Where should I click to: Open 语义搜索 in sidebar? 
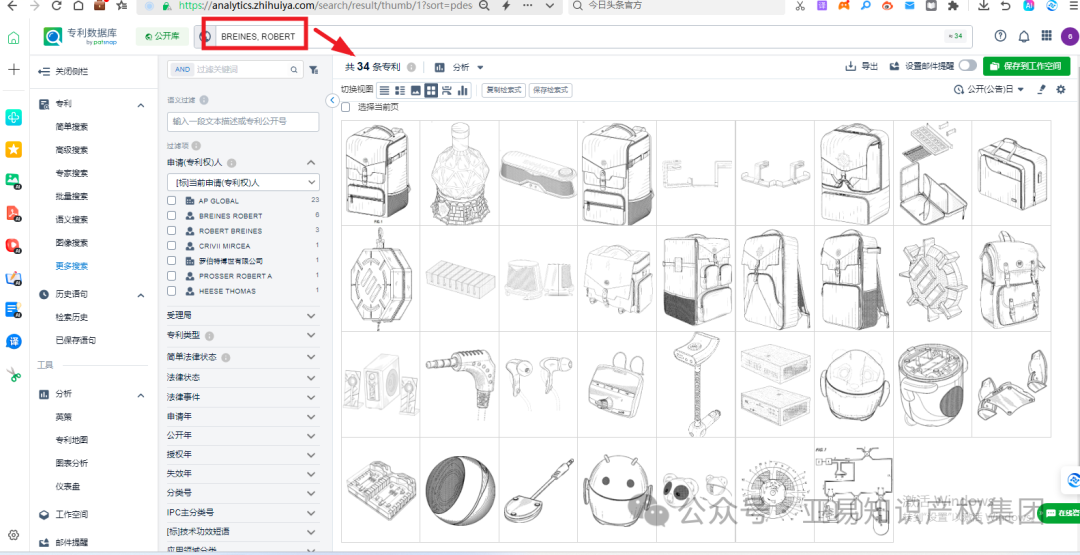click(x=72, y=220)
